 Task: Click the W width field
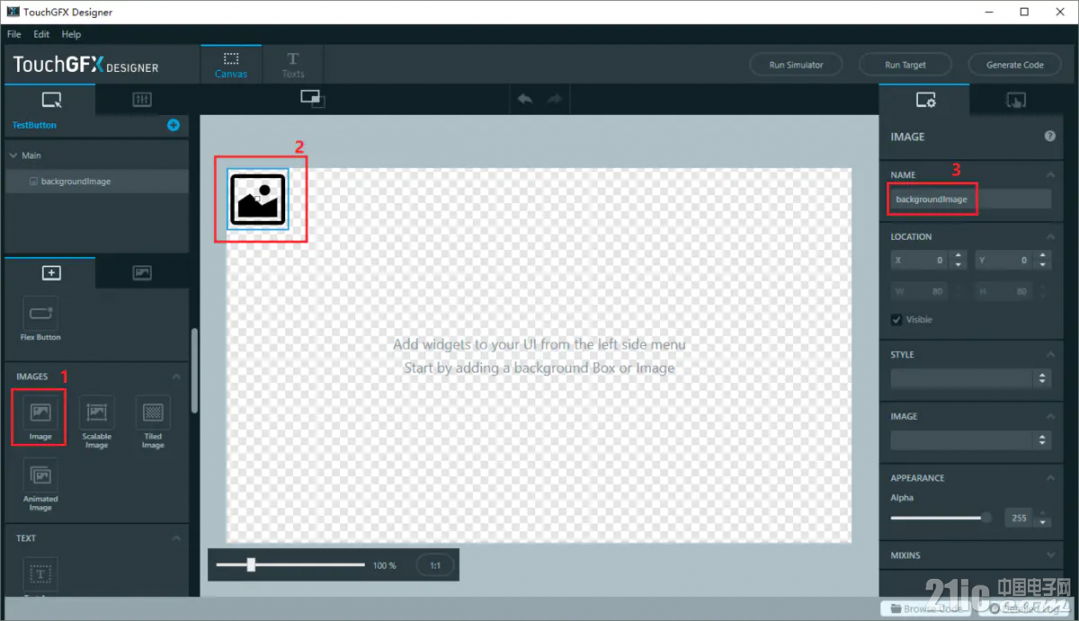919,292
